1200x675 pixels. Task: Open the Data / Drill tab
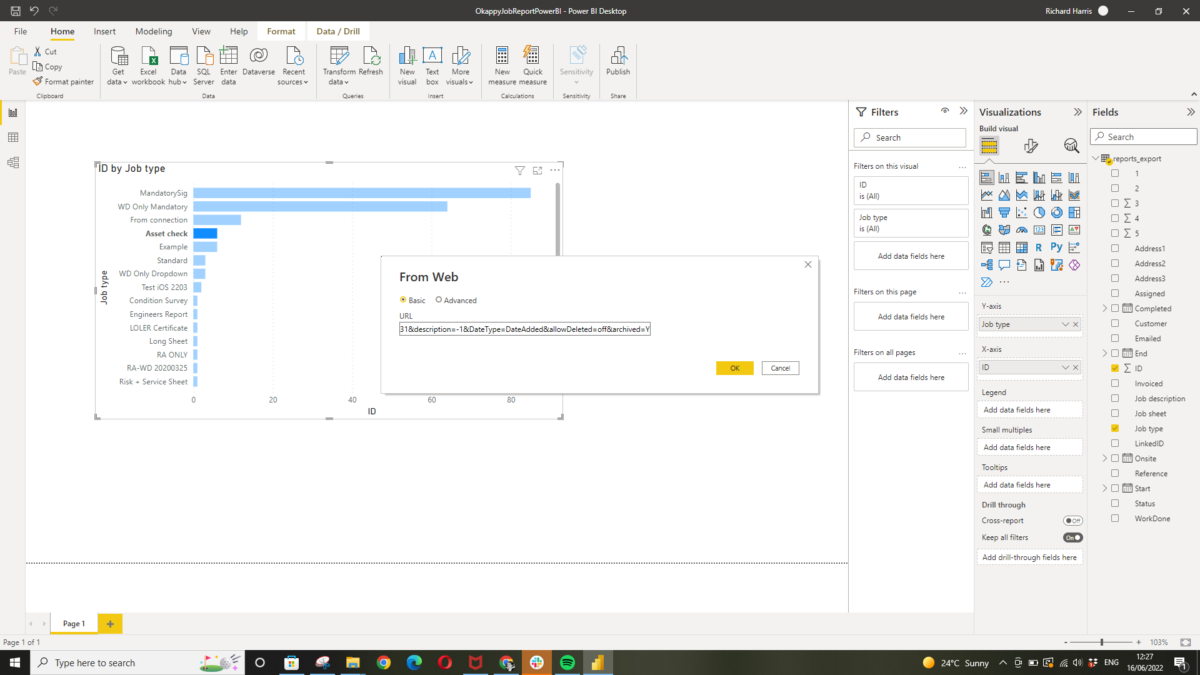click(x=338, y=31)
